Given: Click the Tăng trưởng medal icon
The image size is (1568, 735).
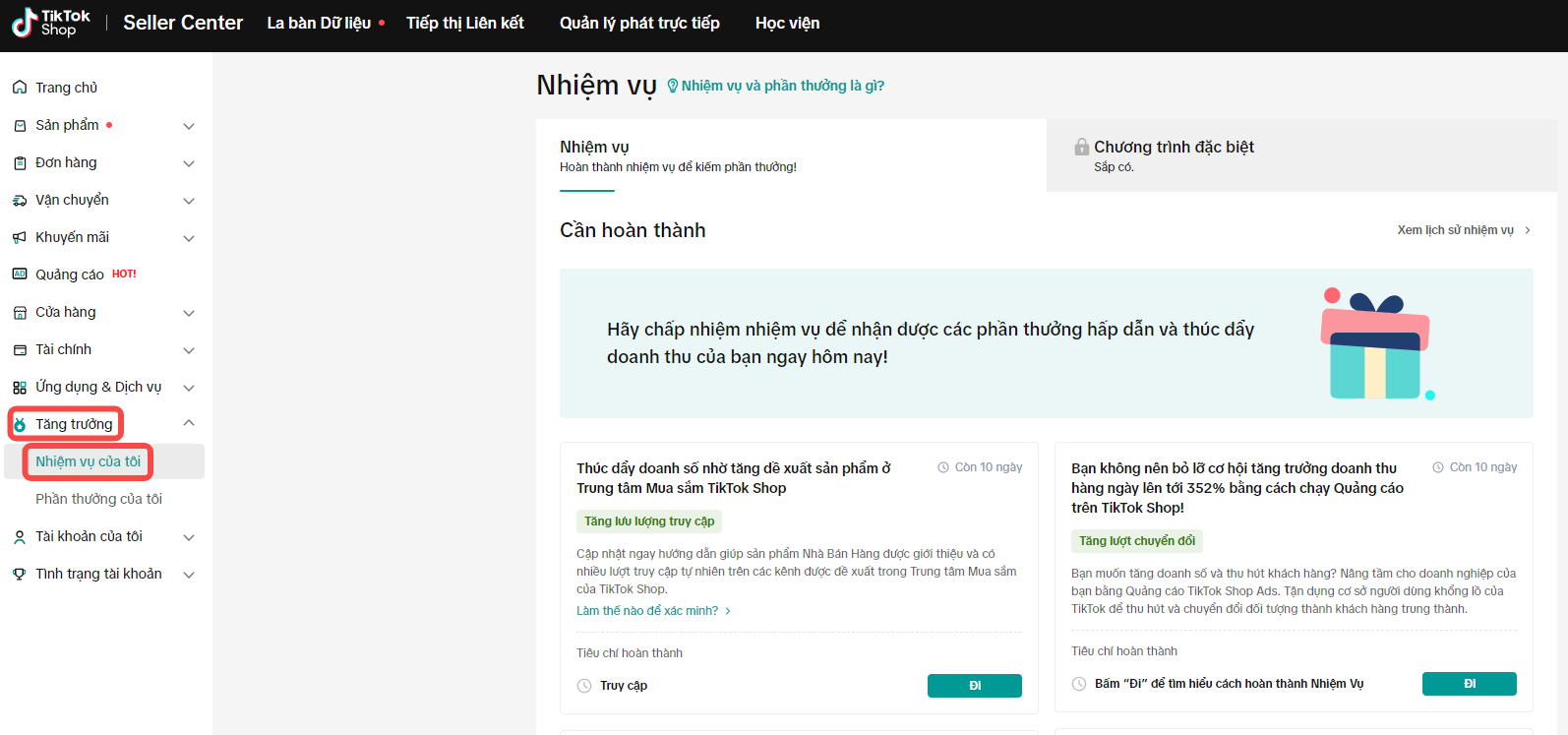Looking at the screenshot, I should [x=20, y=424].
